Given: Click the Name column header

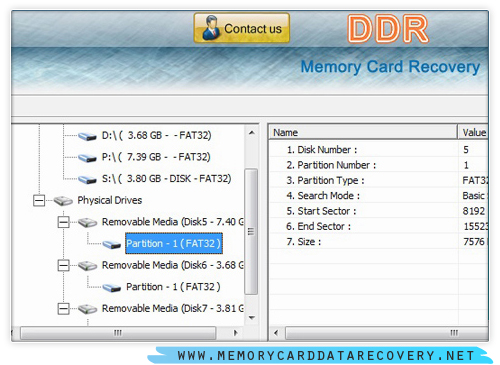Looking at the screenshot, I should [x=363, y=132].
